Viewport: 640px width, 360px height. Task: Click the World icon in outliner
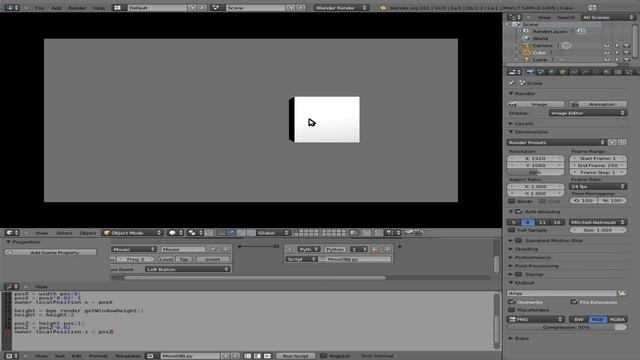pos(527,38)
